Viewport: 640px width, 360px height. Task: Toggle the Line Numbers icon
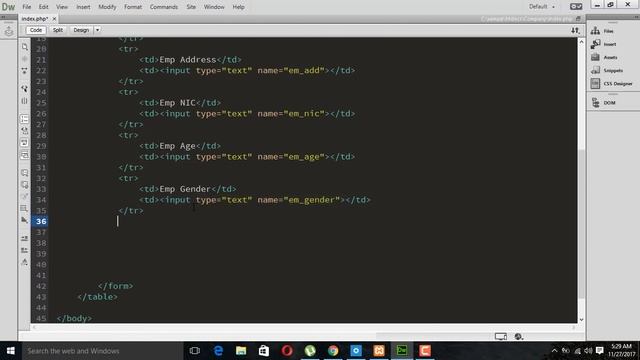coord(24,119)
